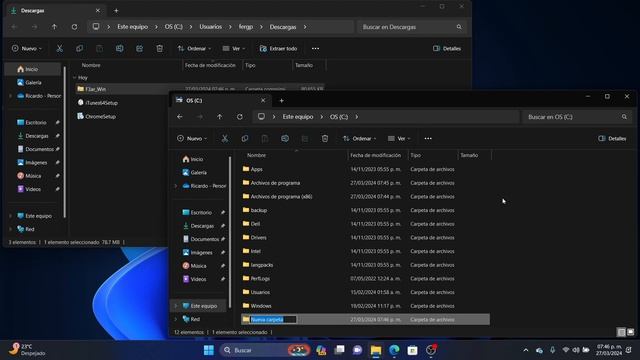Open taskbar clock showing 07:46 p. m.
Viewport: 640px width, 360px height.
click(609, 350)
